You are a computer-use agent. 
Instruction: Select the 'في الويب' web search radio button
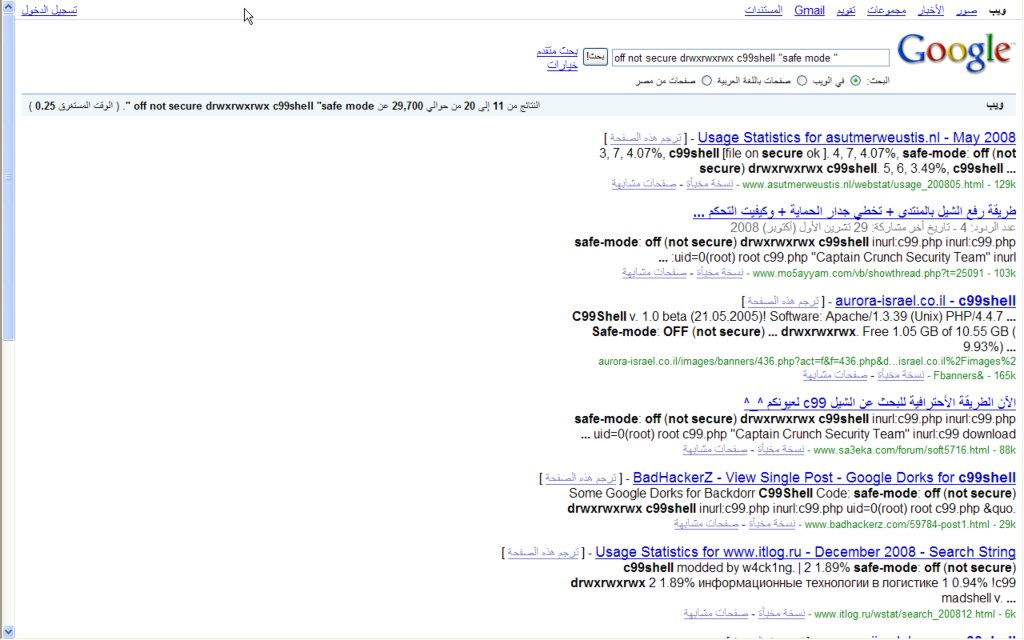856,81
